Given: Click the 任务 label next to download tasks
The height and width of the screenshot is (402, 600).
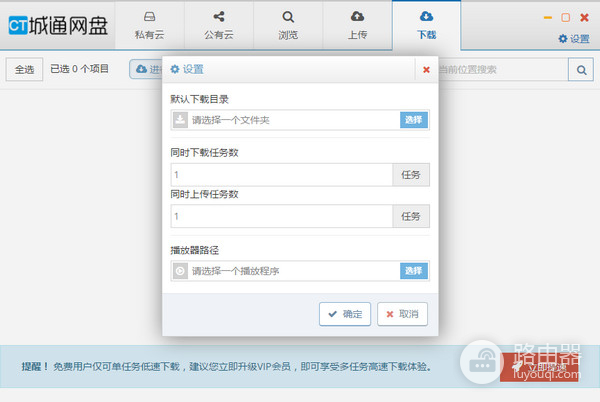Looking at the screenshot, I should [x=411, y=175].
